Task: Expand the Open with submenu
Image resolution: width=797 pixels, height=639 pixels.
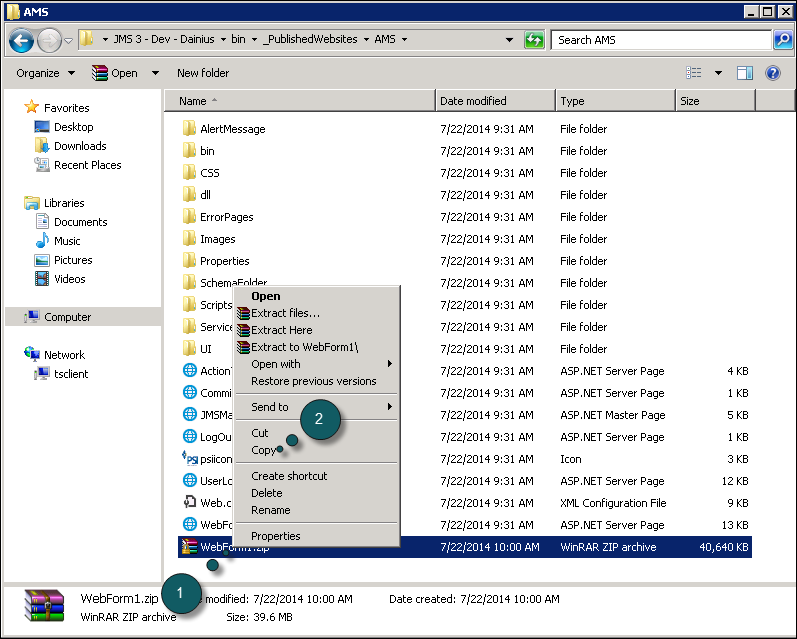Action: (316, 364)
